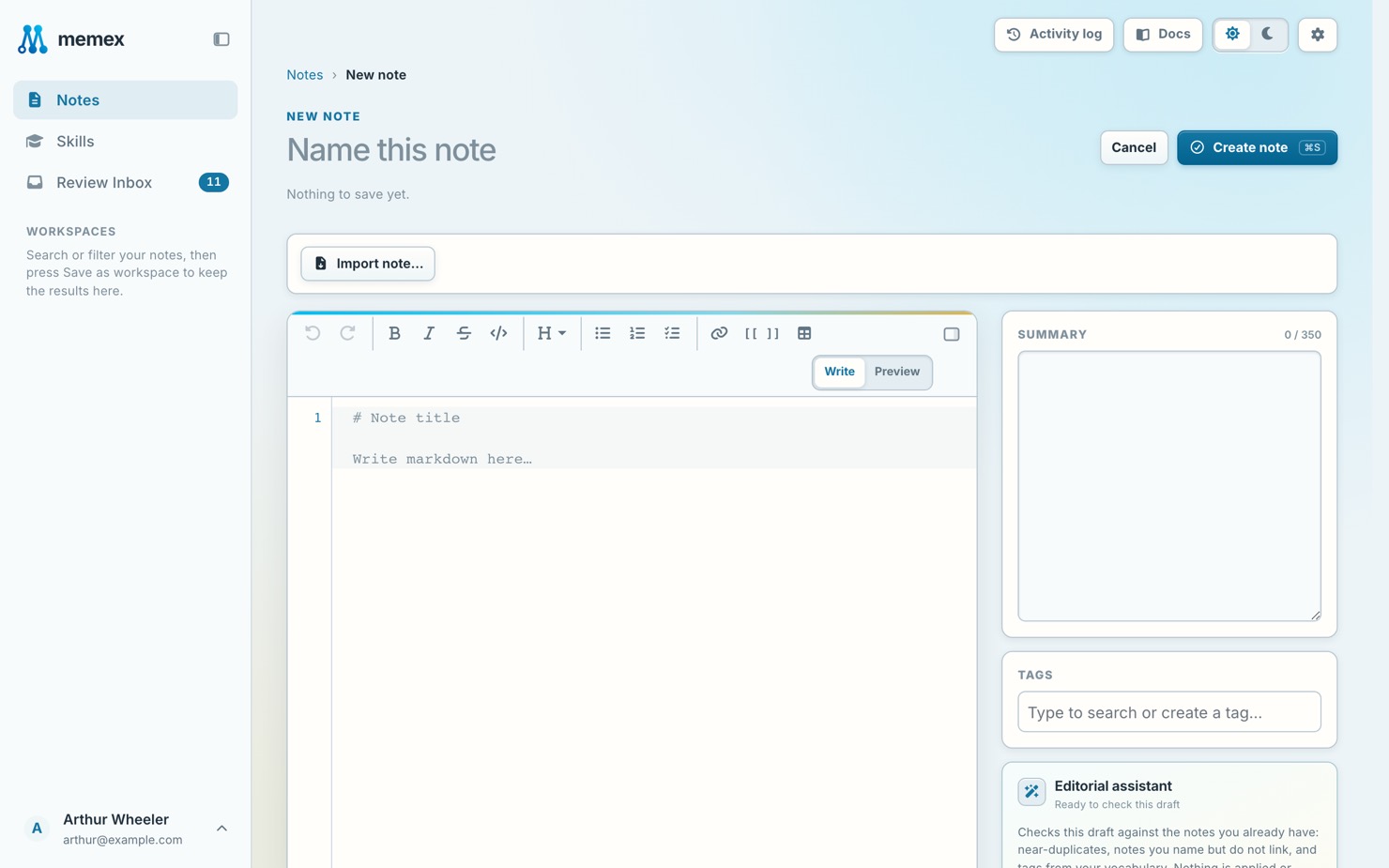
Task: Open Skills in the sidebar
Action: 125,141
